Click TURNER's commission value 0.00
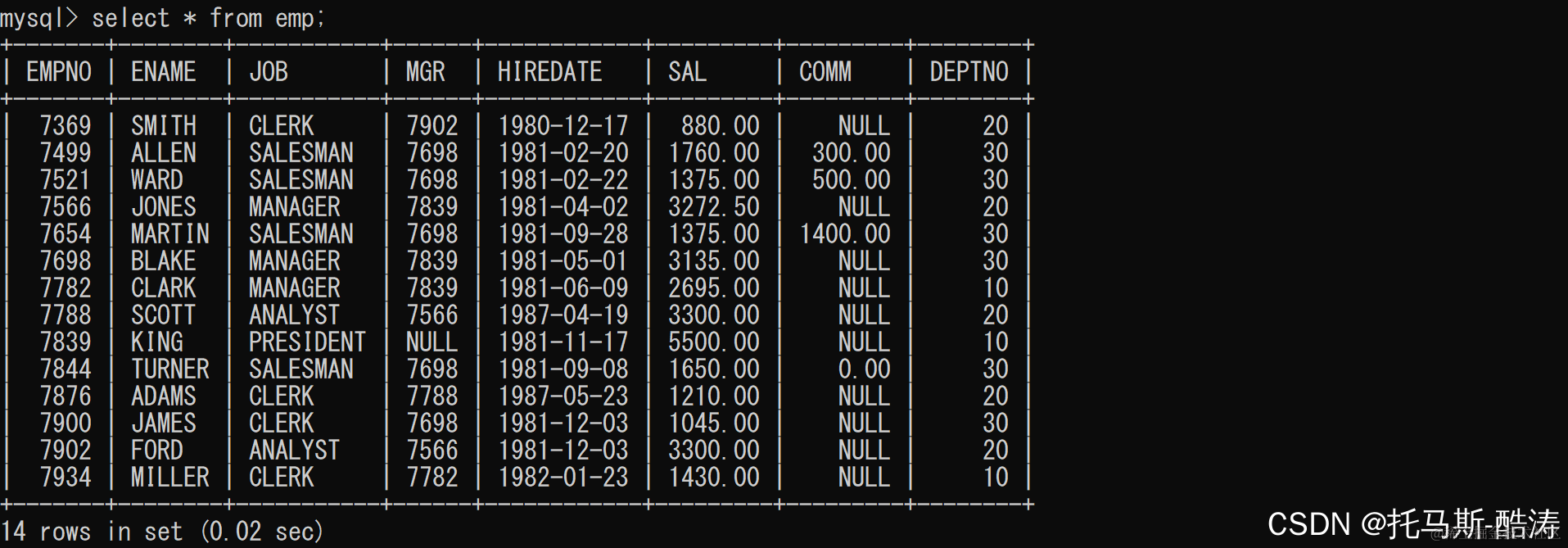Viewport: 1568px width, 548px height. pyautogui.click(x=865, y=369)
